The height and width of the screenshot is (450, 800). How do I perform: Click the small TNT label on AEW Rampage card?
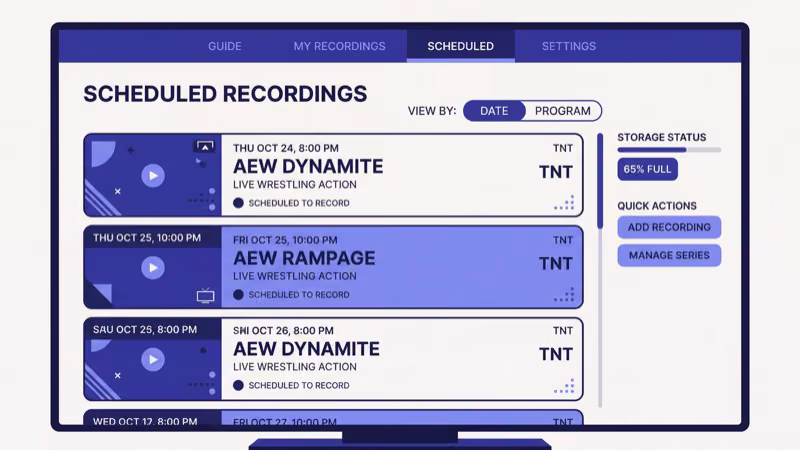(x=563, y=240)
